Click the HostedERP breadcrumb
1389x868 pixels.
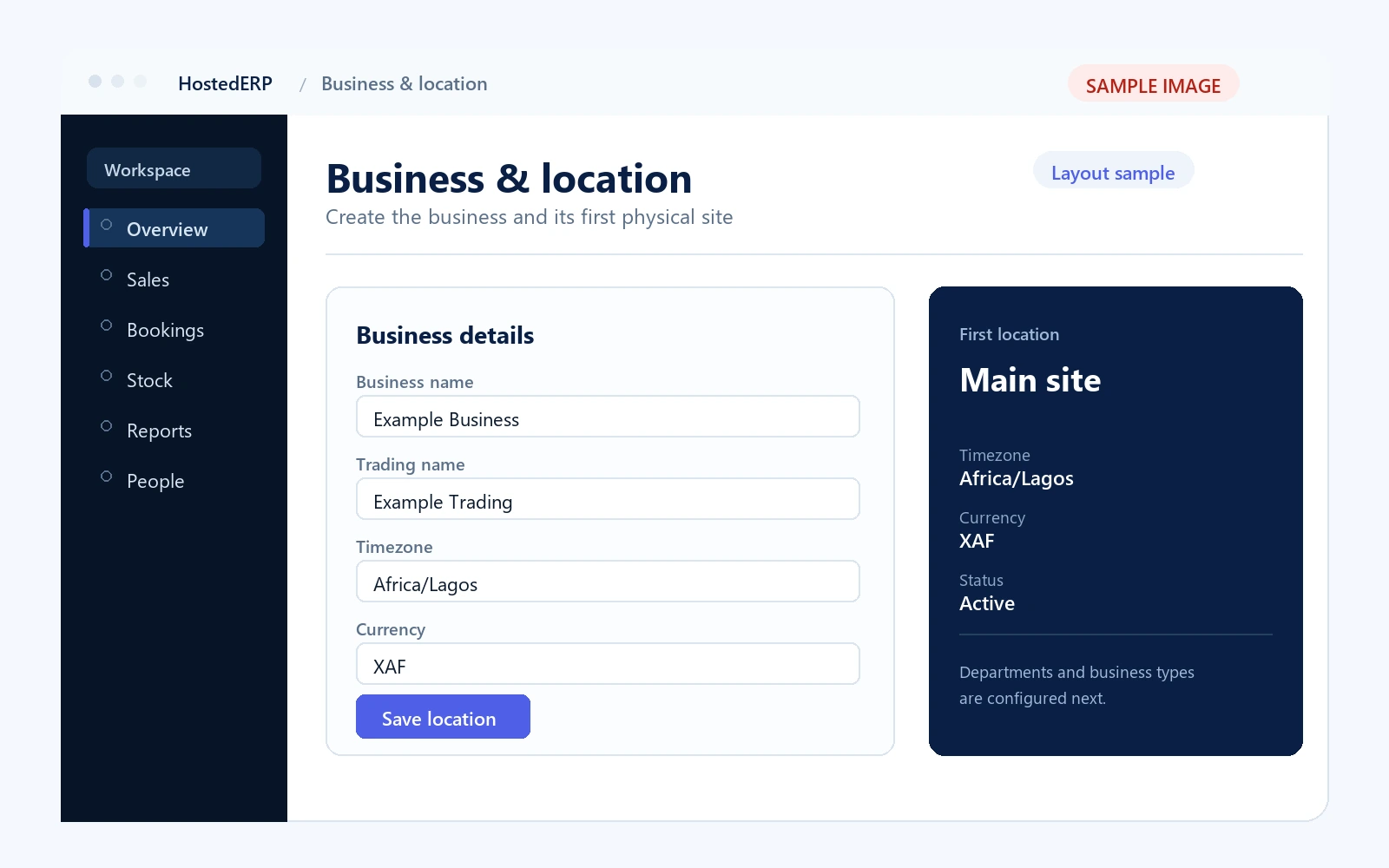(225, 83)
